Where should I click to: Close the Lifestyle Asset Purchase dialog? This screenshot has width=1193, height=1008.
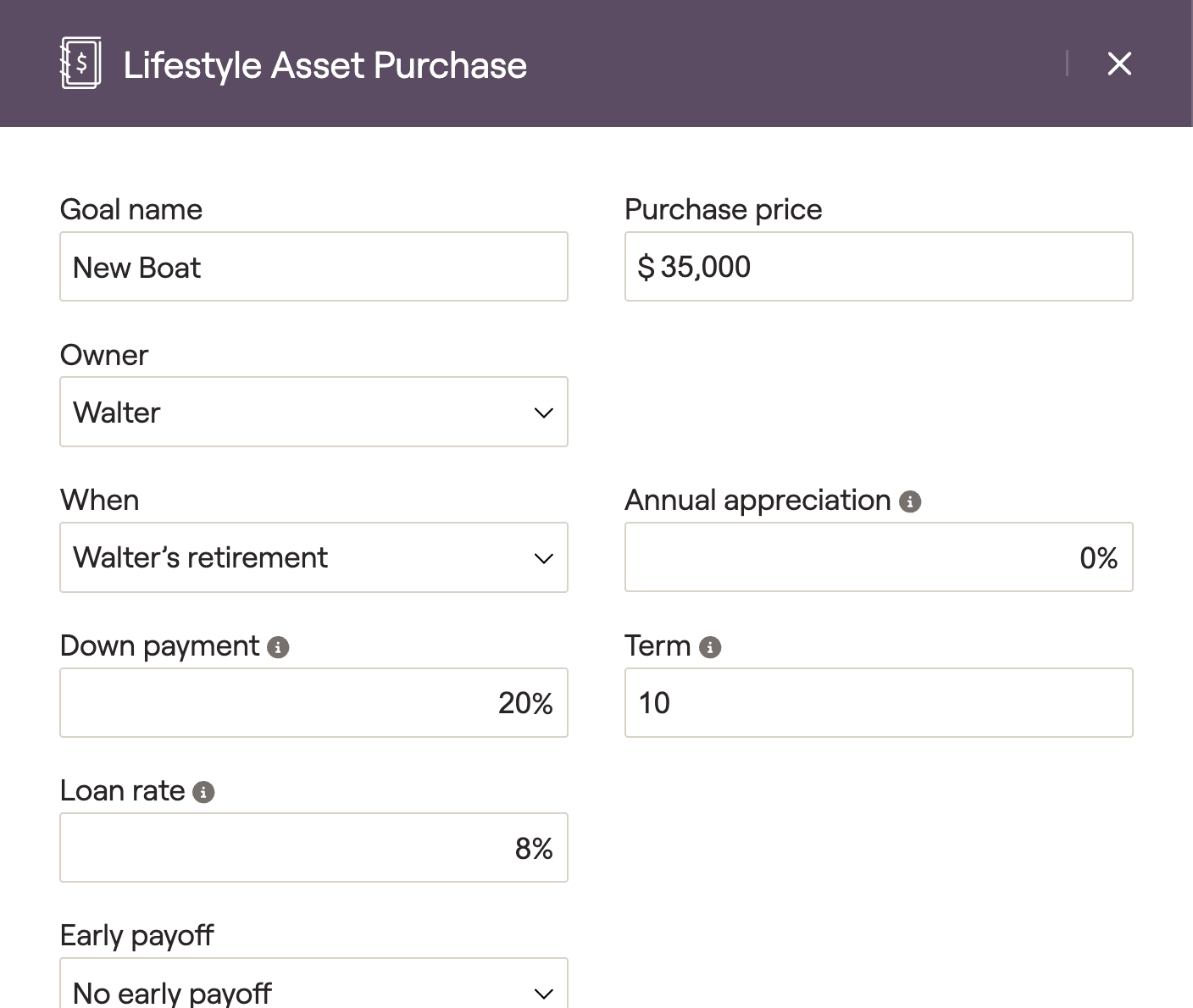[1119, 64]
